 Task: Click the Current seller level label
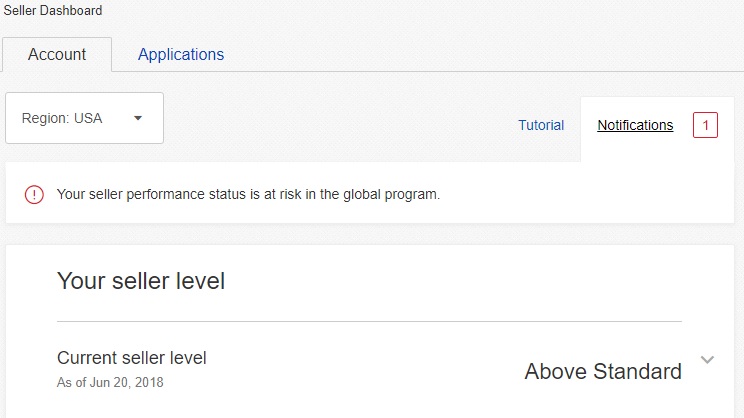point(131,358)
